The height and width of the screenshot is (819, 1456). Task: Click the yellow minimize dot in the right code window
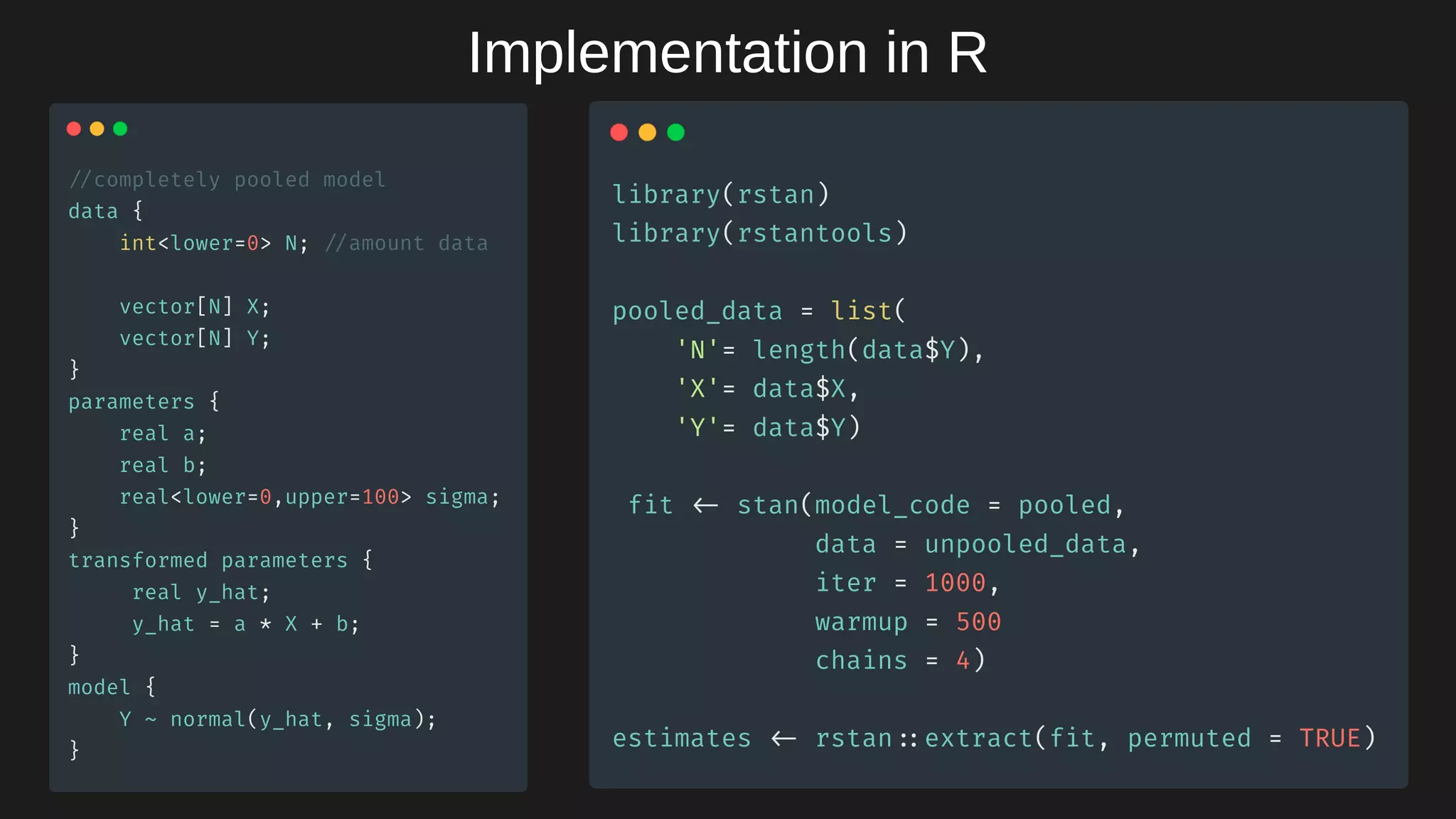coord(648,132)
